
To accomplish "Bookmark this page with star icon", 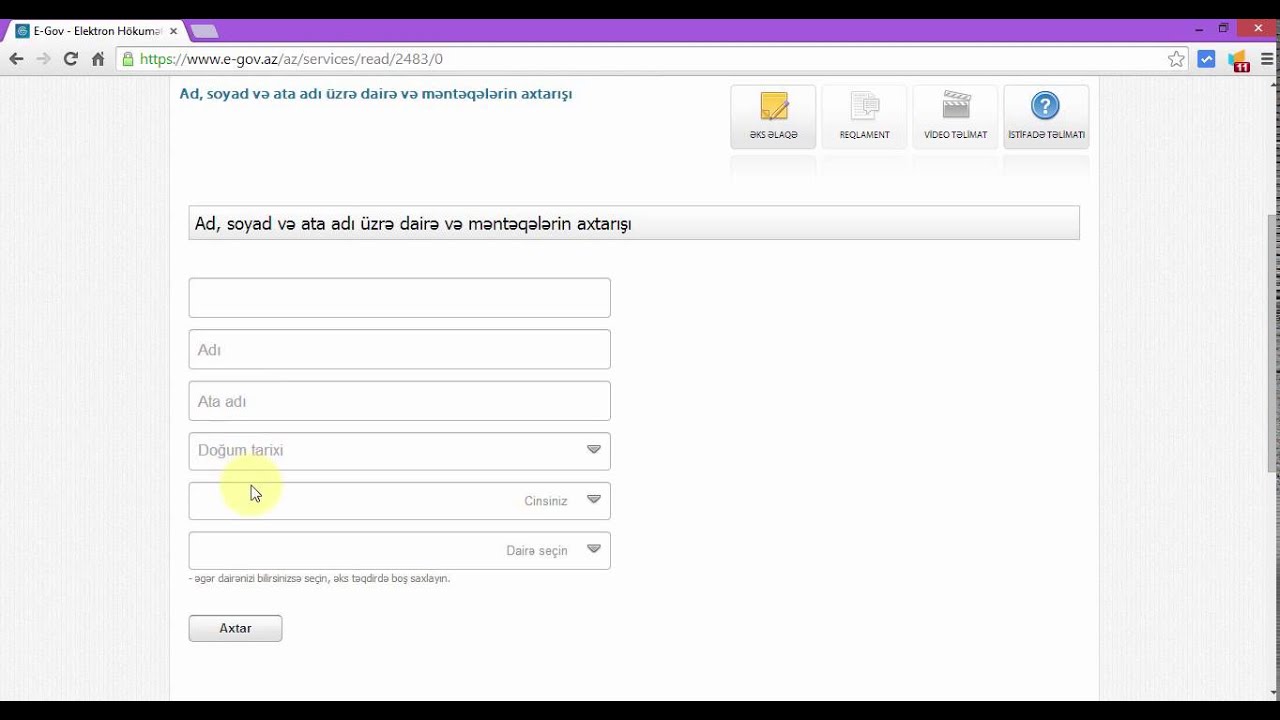I will click(1176, 59).
